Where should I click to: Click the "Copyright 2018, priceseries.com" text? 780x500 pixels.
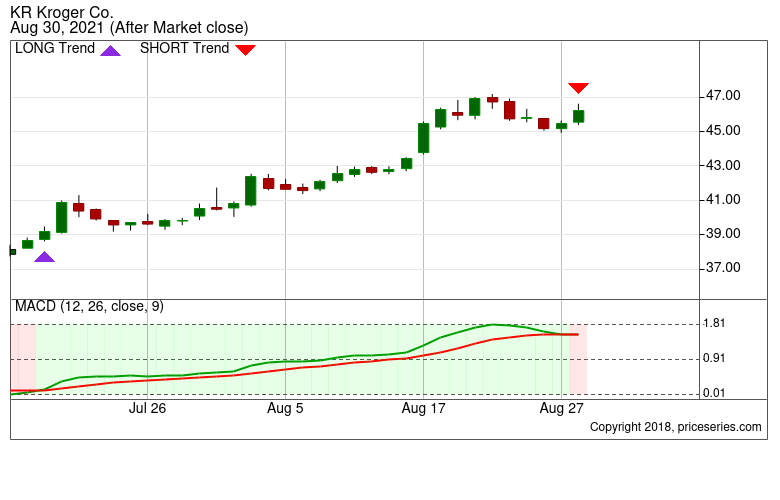click(x=676, y=427)
